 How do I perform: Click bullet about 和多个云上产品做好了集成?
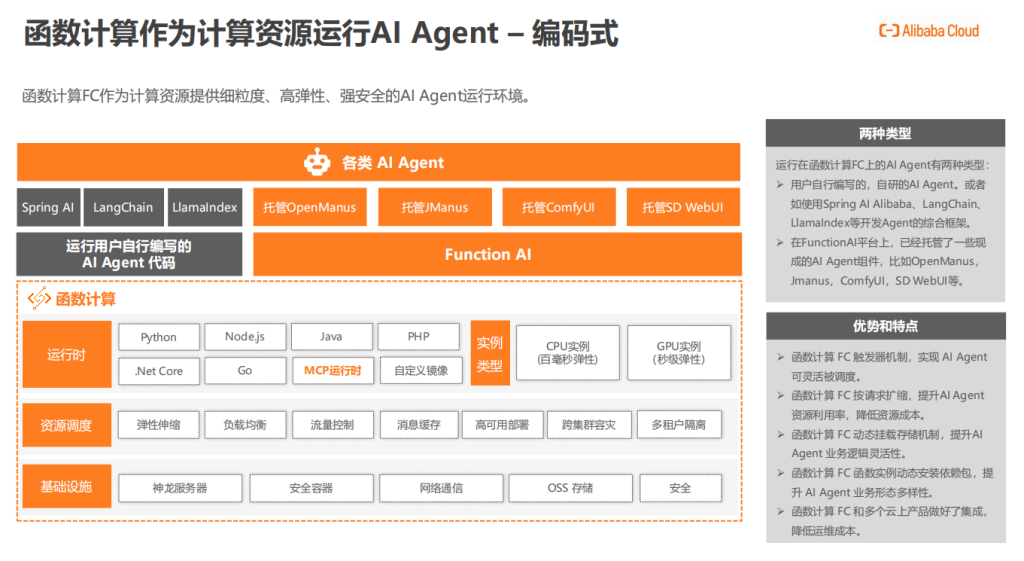pyautogui.click(x=883, y=521)
